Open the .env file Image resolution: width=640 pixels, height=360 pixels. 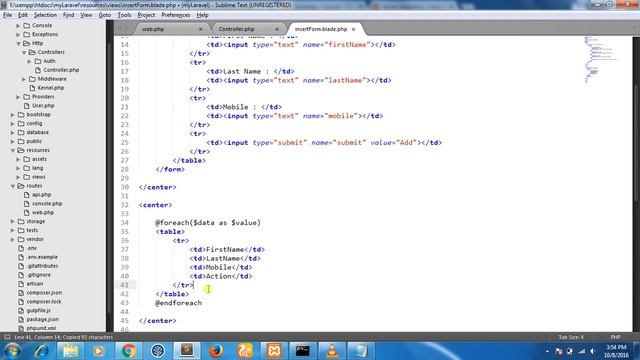point(32,248)
